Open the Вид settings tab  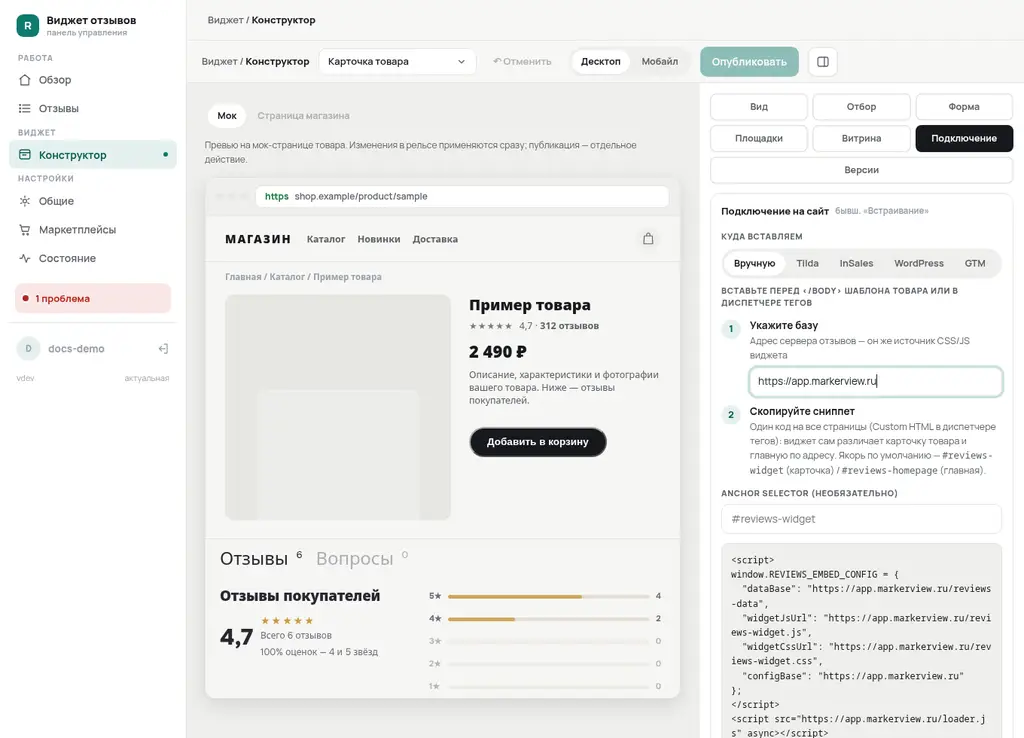tap(759, 106)
